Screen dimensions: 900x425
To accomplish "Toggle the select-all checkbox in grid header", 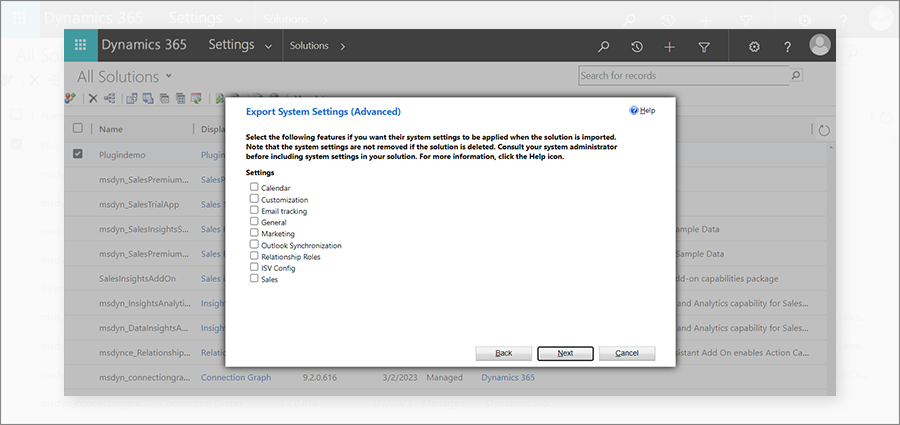I will 77,128.
